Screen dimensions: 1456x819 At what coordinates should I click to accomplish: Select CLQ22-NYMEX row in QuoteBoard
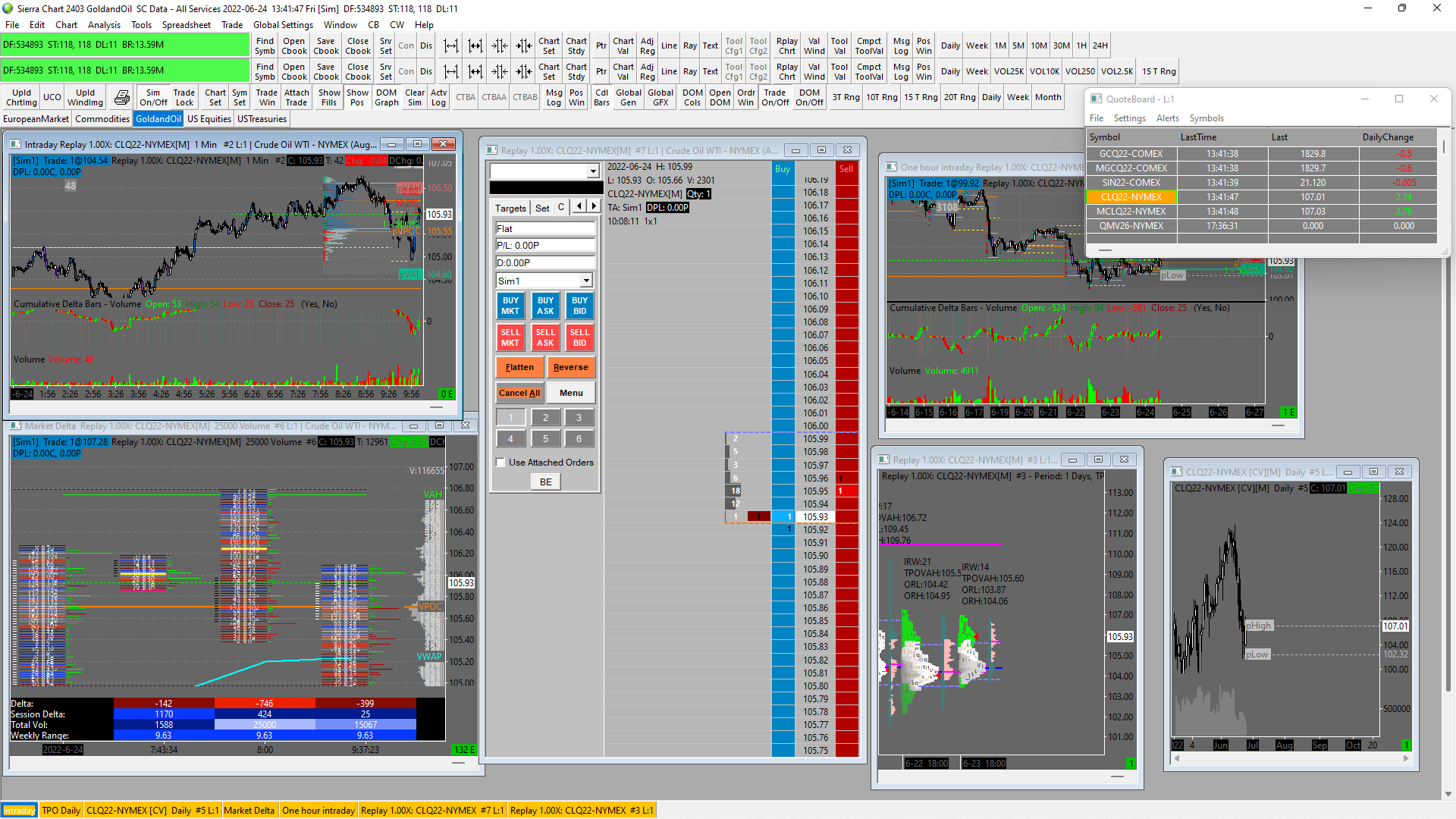1131,197
